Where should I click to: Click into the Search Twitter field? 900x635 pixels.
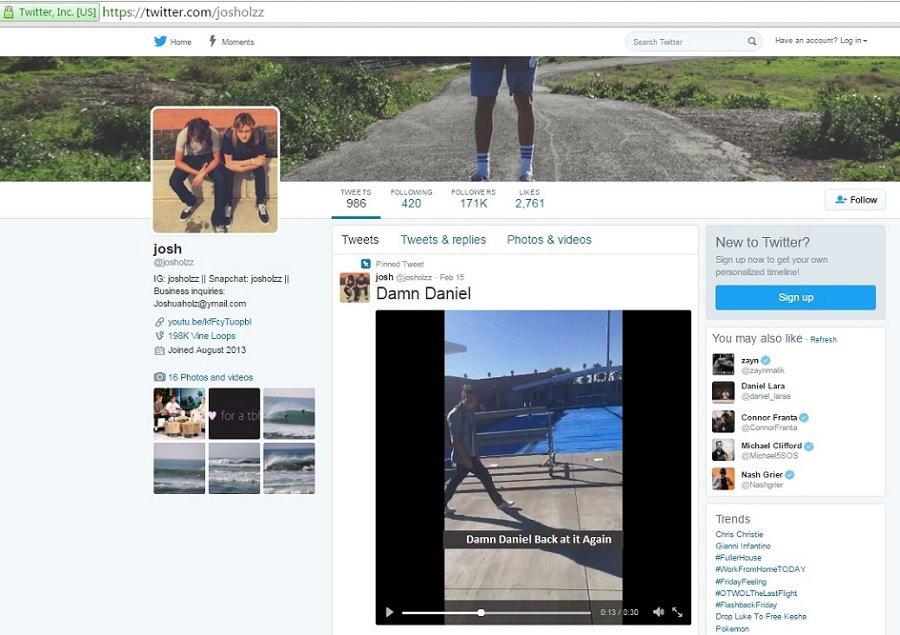click(686, 42)
